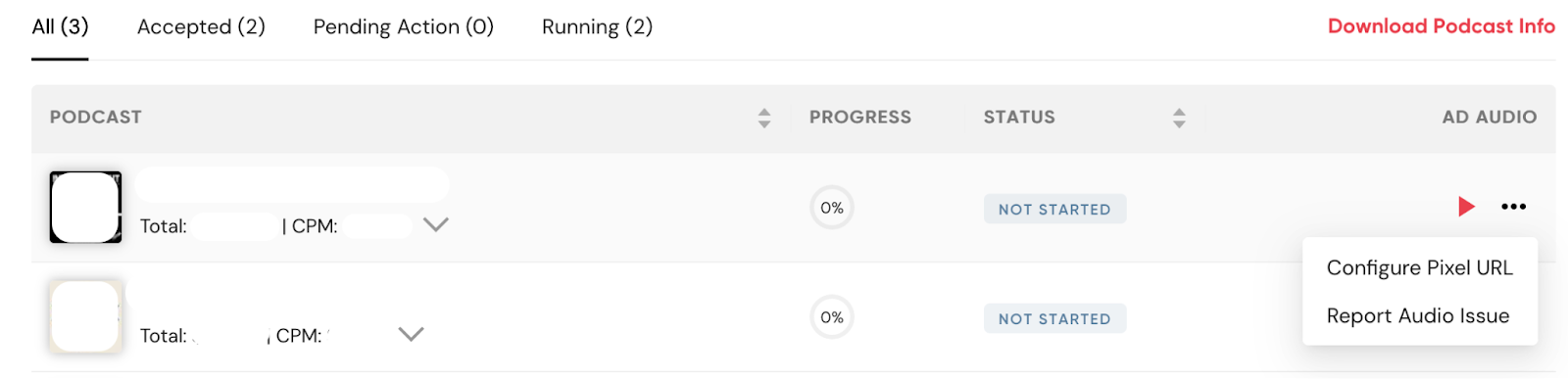Click the Podcast column header
This screenshot has height=380, width=1568.
(96, 118)
